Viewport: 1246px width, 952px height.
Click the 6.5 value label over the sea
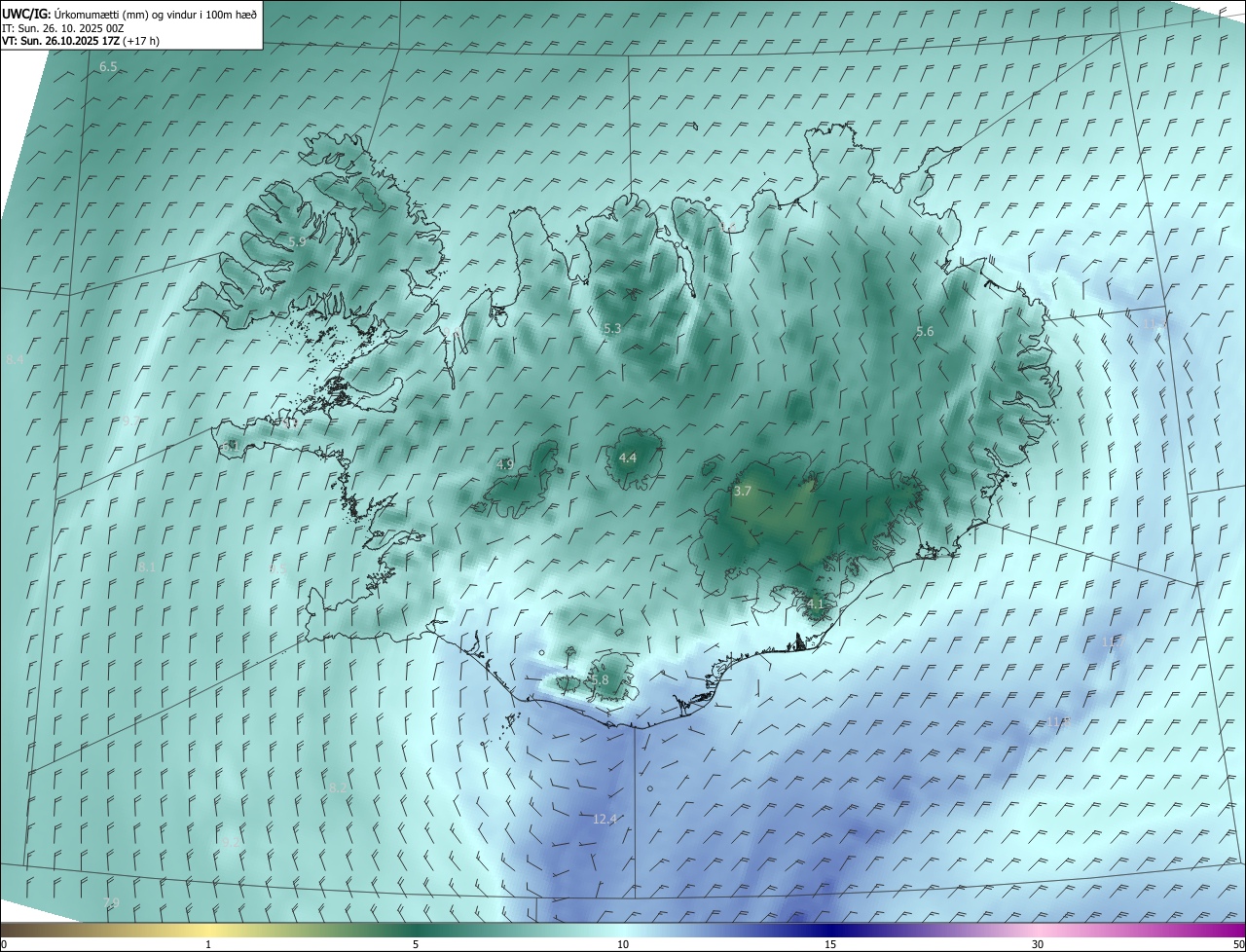coord(108,67)
